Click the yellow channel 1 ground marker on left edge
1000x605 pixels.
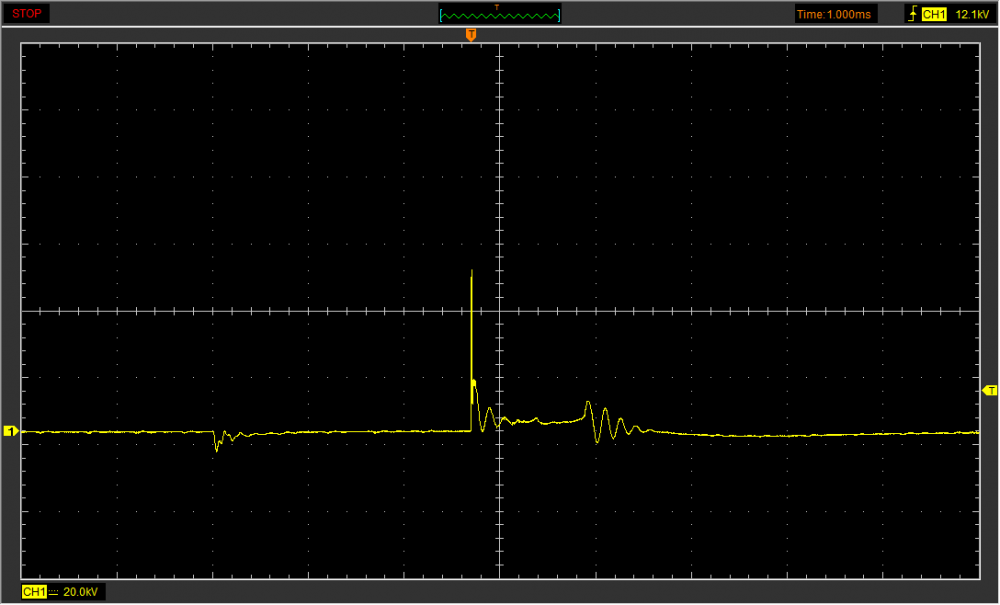[x=11, y=431]
